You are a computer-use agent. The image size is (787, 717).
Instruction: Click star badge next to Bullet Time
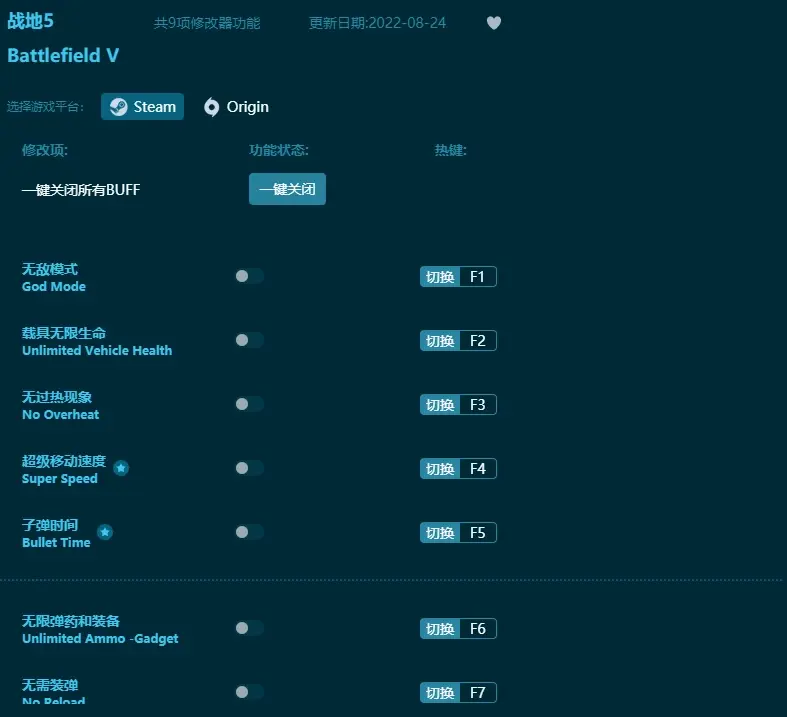[x=105, y=532]
